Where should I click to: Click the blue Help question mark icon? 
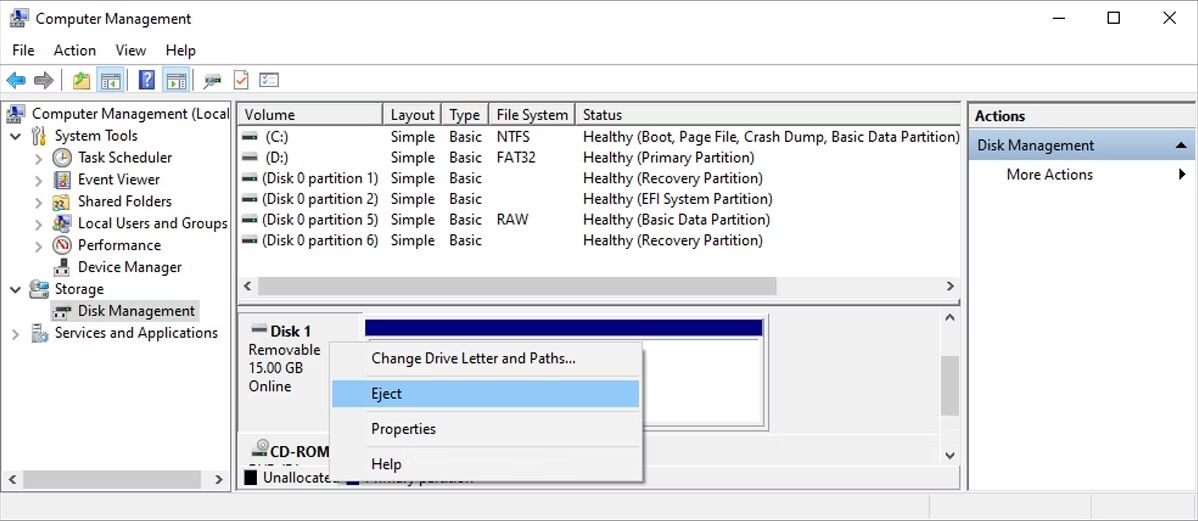click(x=147, y=79)
